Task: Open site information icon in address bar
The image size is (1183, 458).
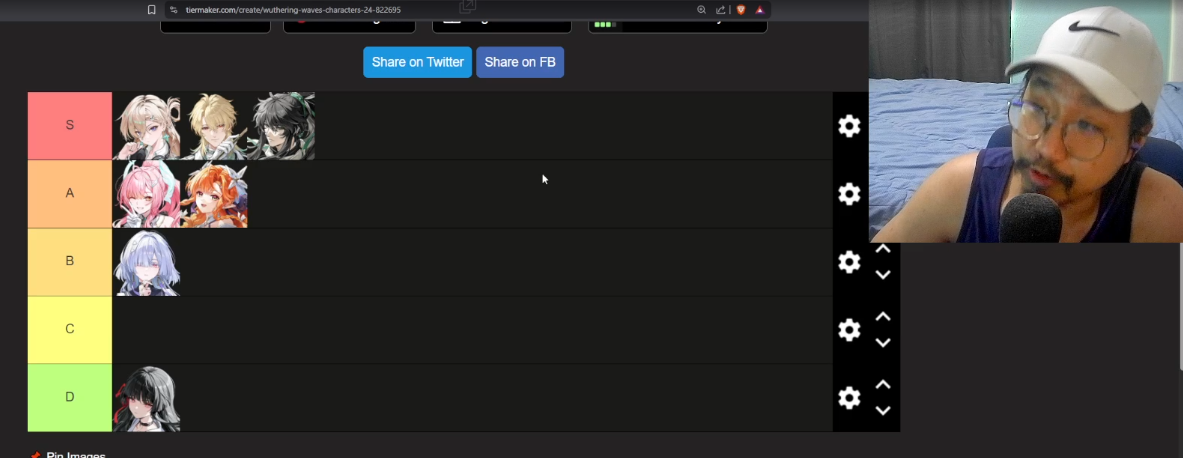Action: tap(174, 10)
